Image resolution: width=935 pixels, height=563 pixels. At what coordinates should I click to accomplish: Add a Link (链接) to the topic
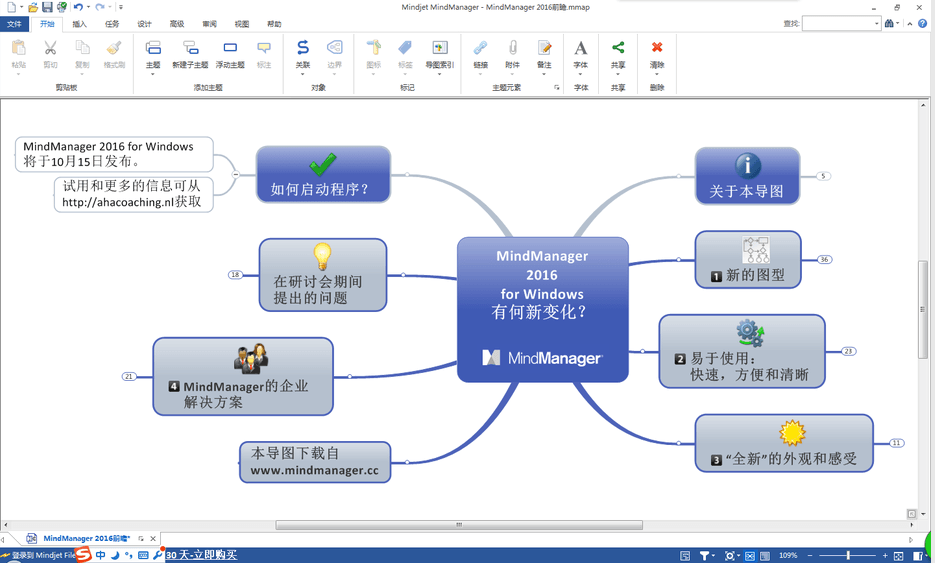click(x=481, y=48)
